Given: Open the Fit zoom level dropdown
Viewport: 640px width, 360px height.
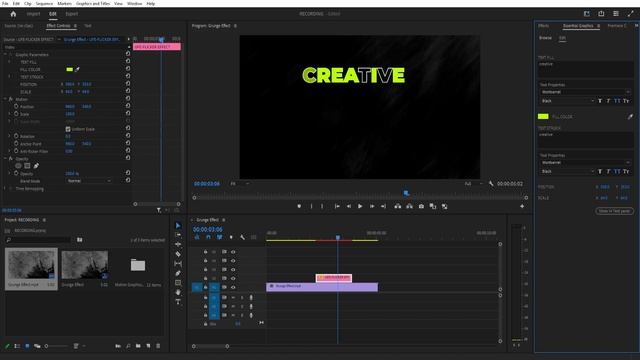Looking at the screenshot, I should pyautogui.click(x=239, y=184).
